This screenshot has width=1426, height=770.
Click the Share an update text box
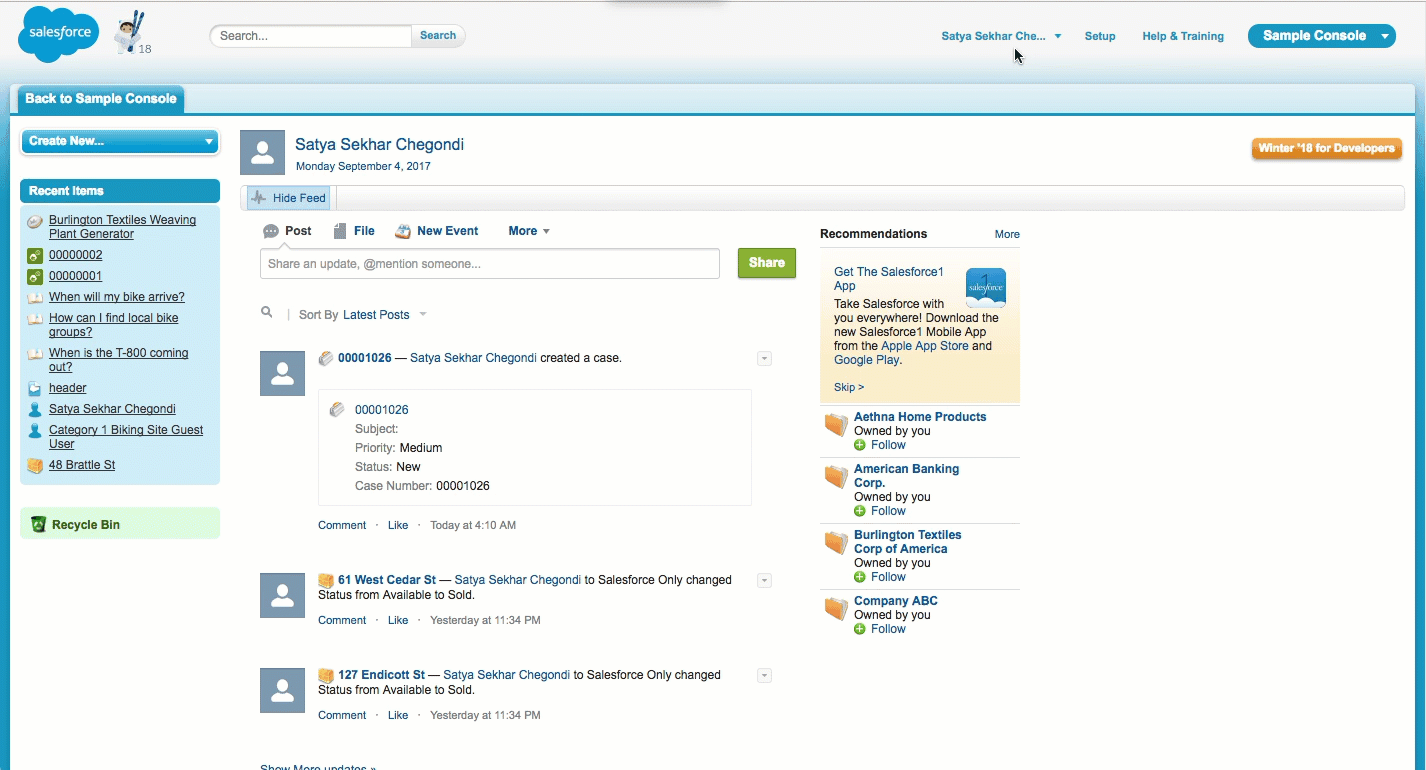coord(490,264)
